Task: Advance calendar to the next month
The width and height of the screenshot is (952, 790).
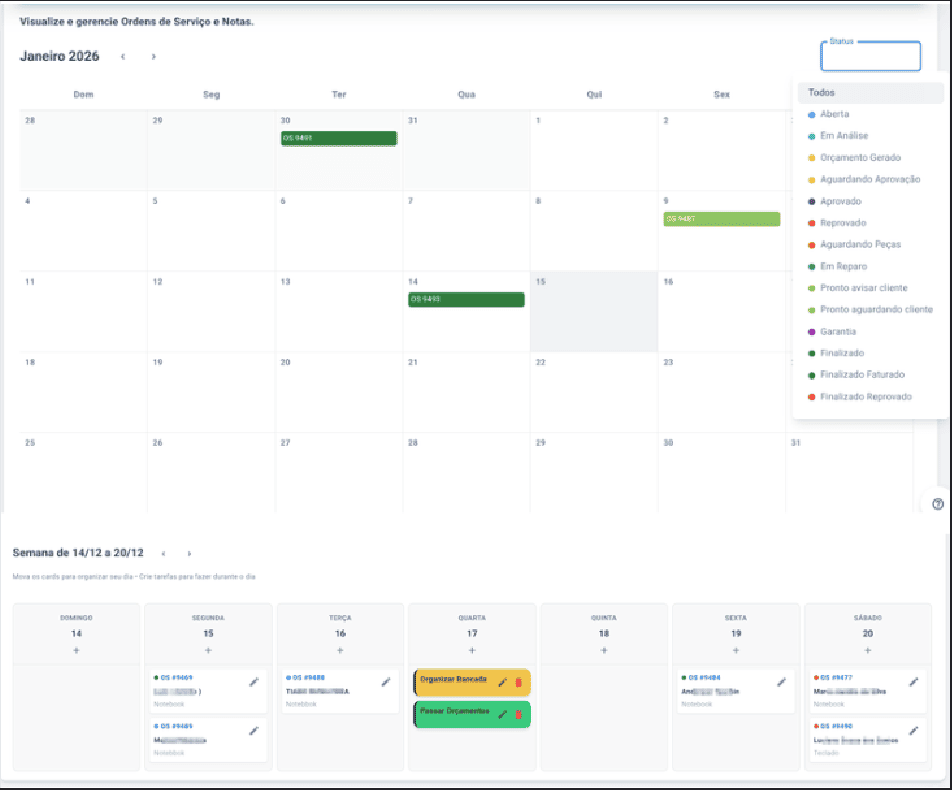Action: (153, 57)
